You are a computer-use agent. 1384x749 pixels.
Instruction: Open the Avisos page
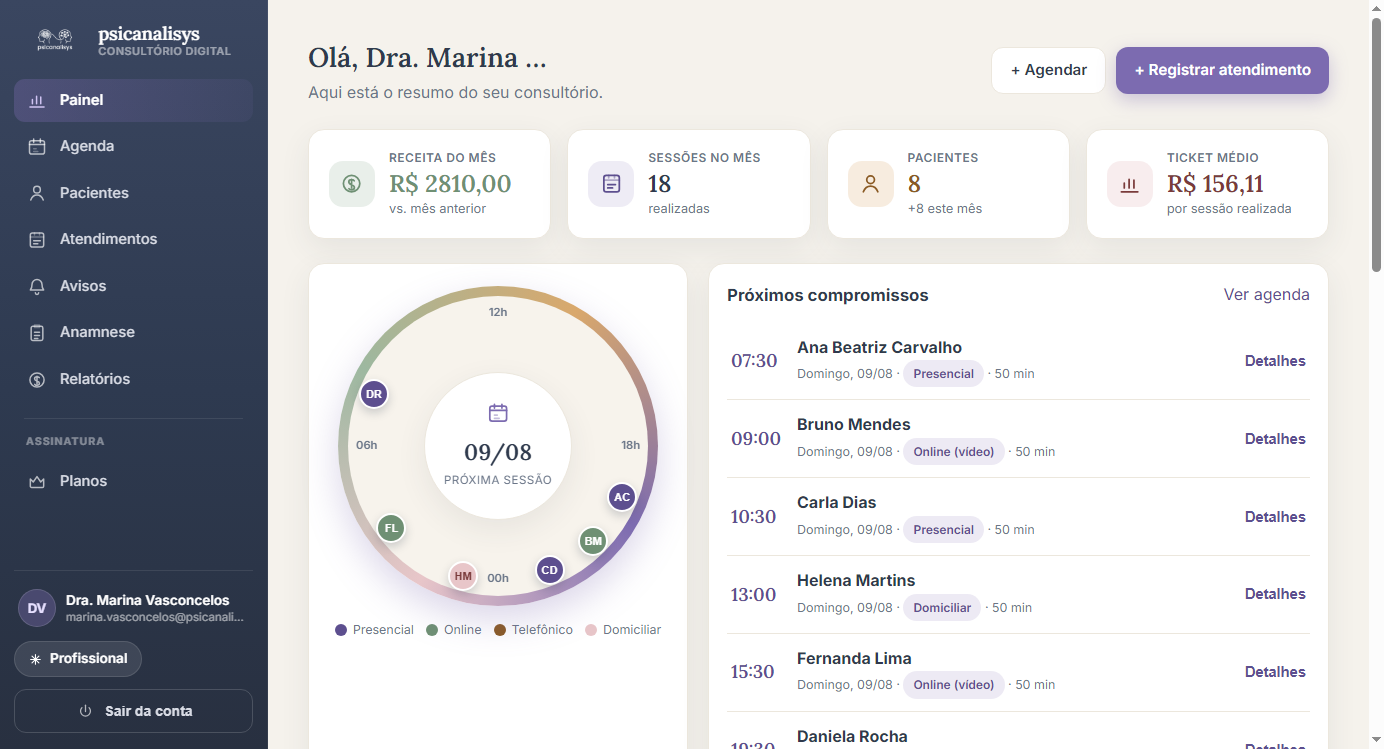pos(133,286)
